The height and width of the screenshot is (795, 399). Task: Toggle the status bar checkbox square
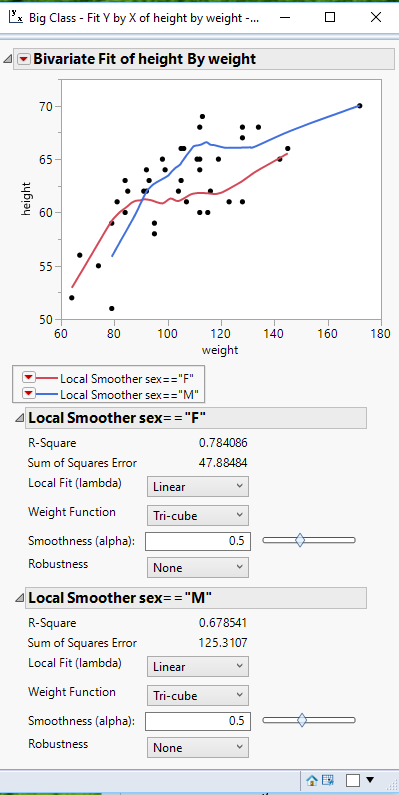(x=353, y=780)
